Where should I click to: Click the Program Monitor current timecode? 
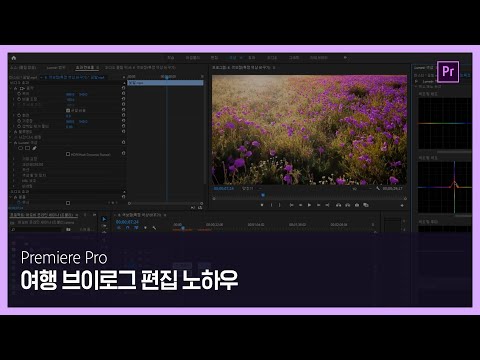click(x=223, y=188)
